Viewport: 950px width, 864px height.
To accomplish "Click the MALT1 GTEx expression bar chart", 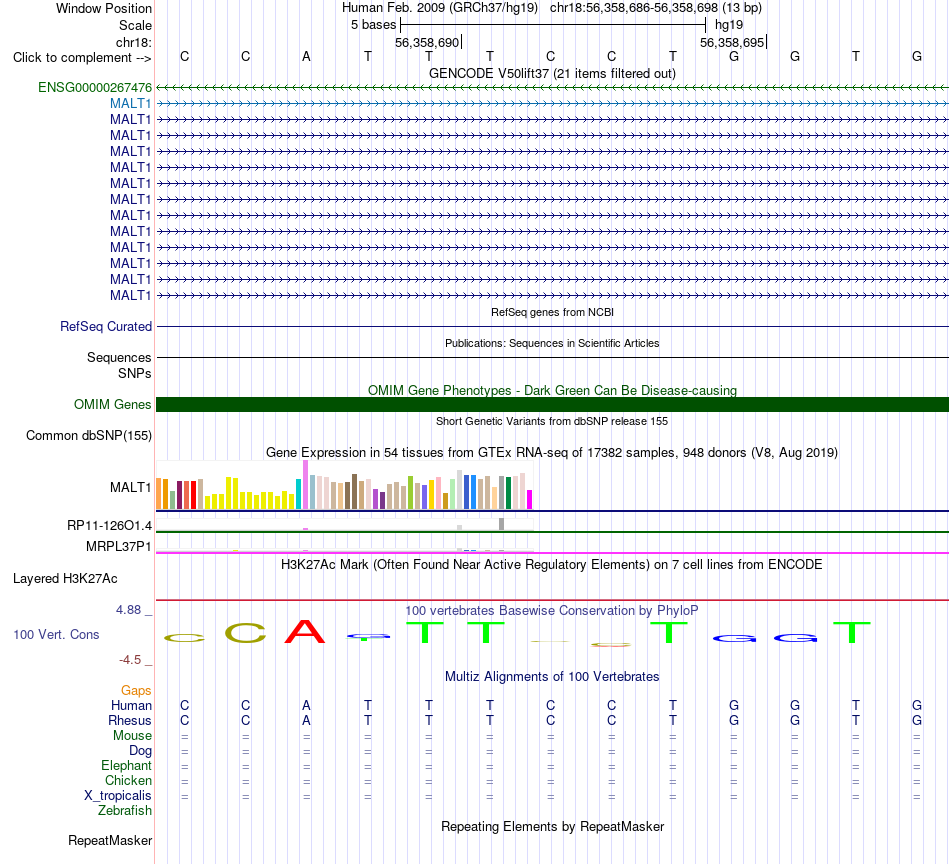I will coord(344,485).
